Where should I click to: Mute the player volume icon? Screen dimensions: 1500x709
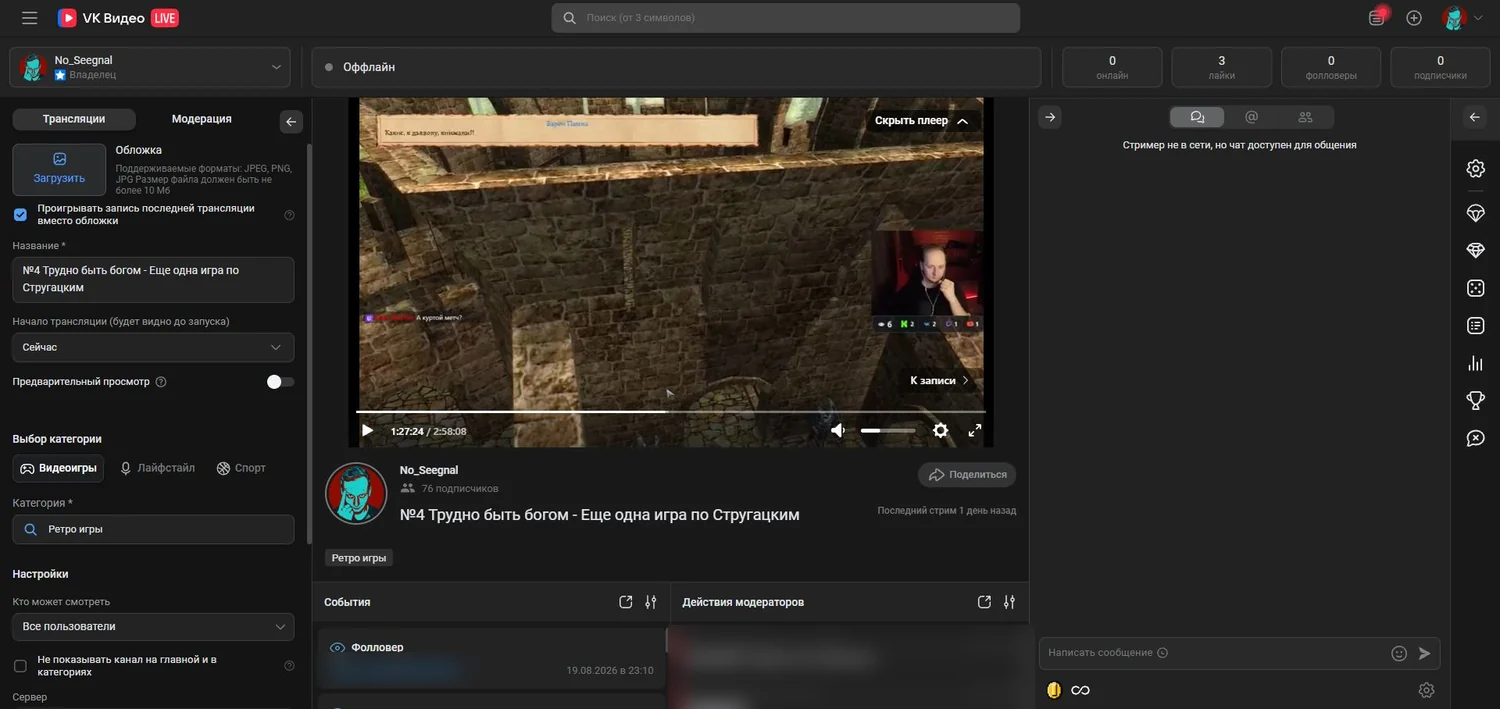click(838, 431)
